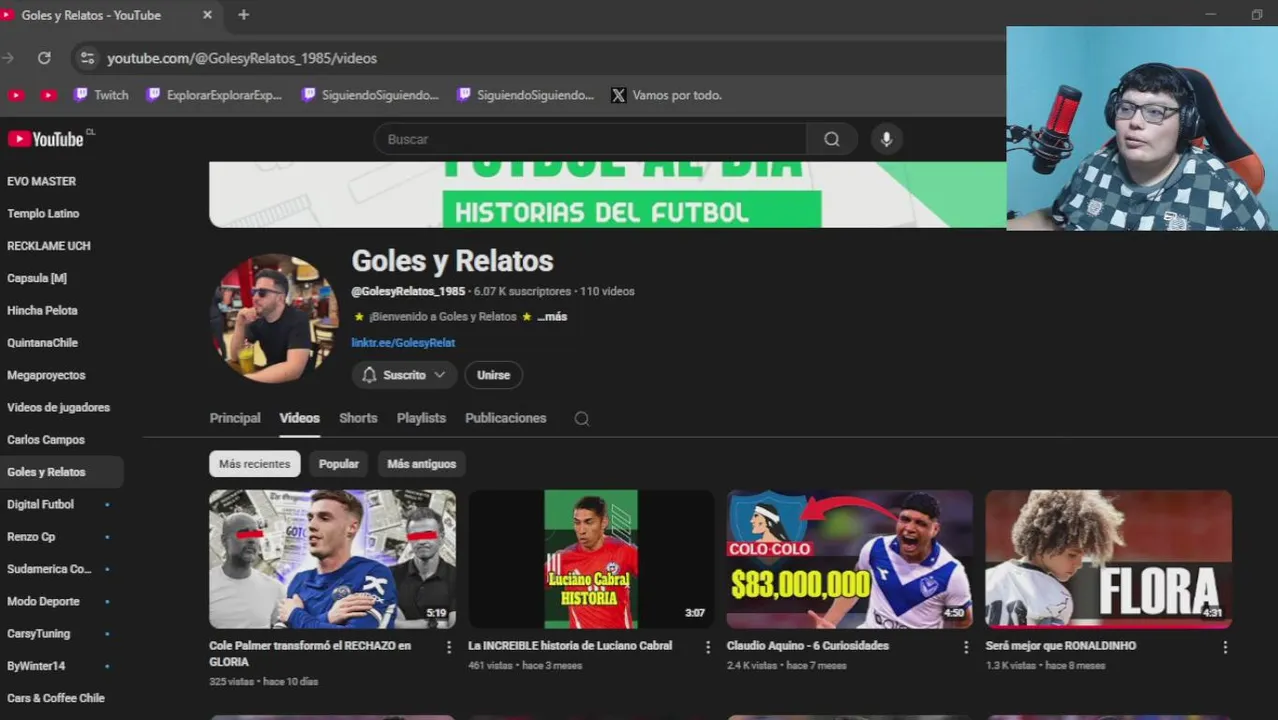1278x720 pixels.
Task: Expand channel description with ...más
Action: [x=552, y=316]
